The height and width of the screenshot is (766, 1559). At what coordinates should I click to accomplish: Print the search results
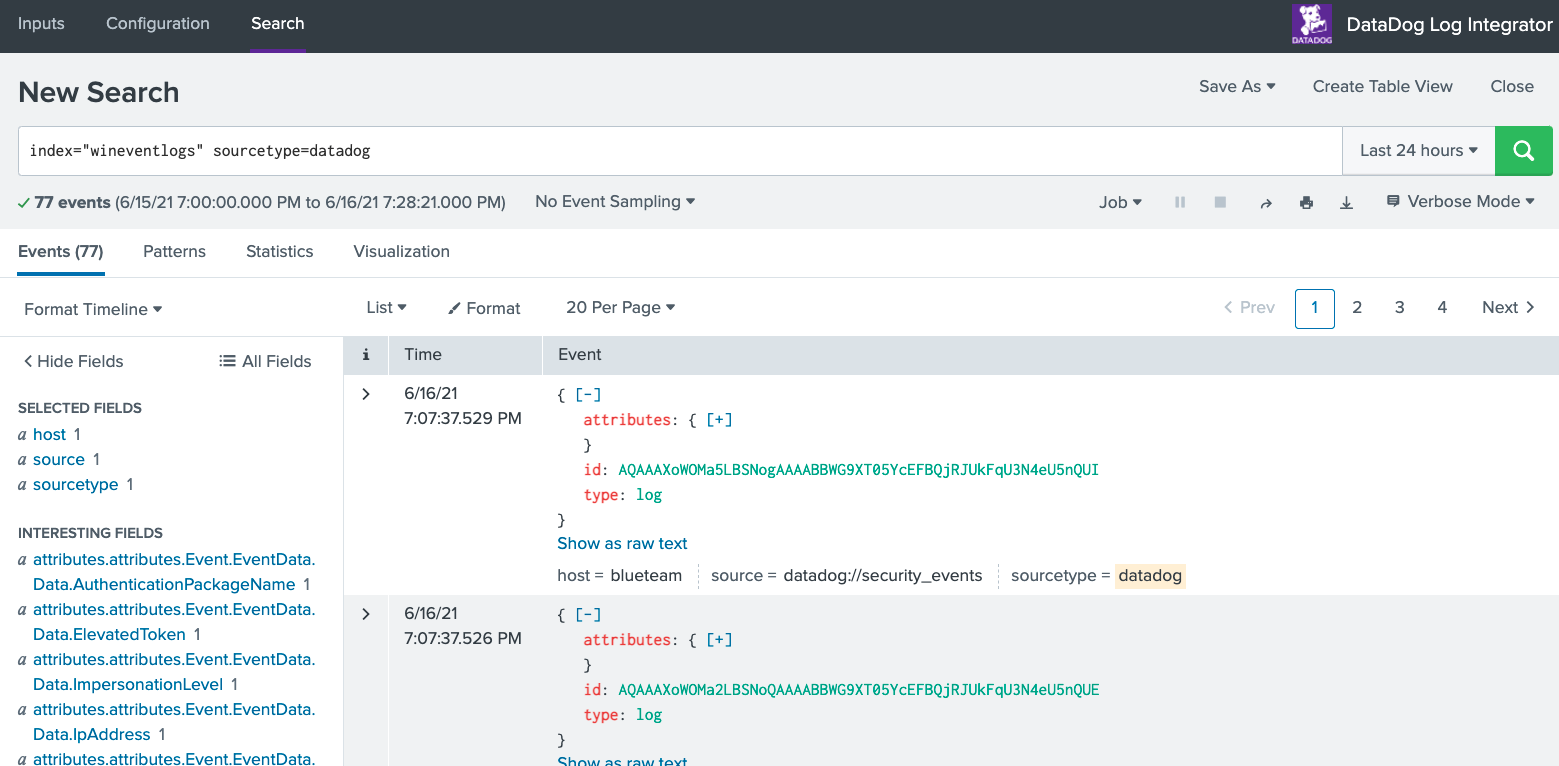coord(1306,201)
